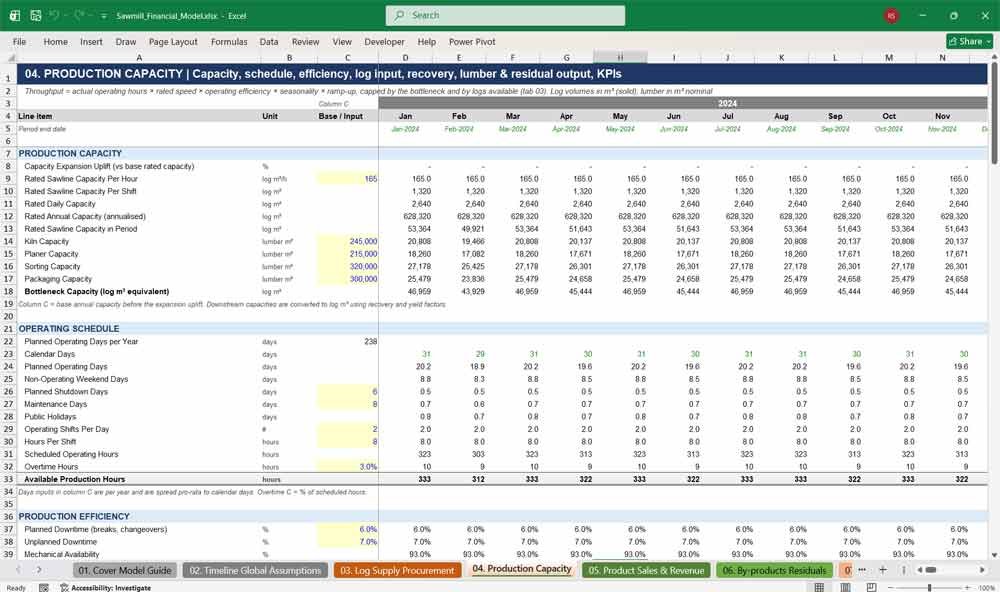
Task: Switch to the Formulas tab
Action: click(x=229, y=41)
